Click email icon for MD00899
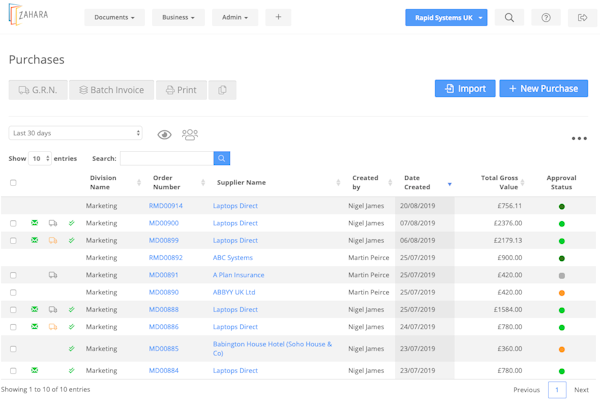 pos(34,240)
